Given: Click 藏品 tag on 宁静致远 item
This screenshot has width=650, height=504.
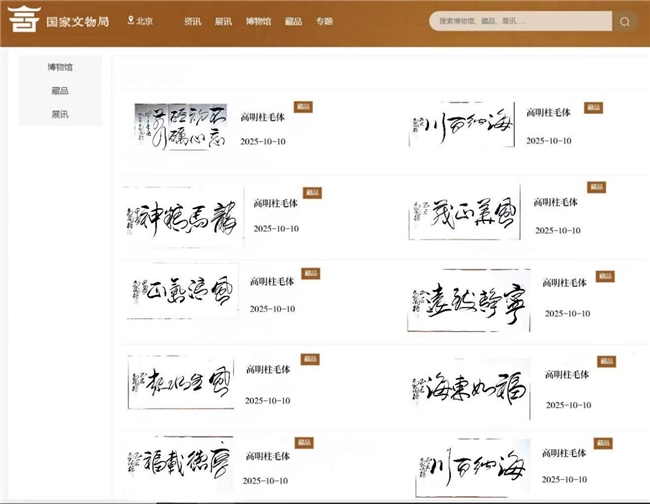Looking at the screenshot, I should [605, 276].
